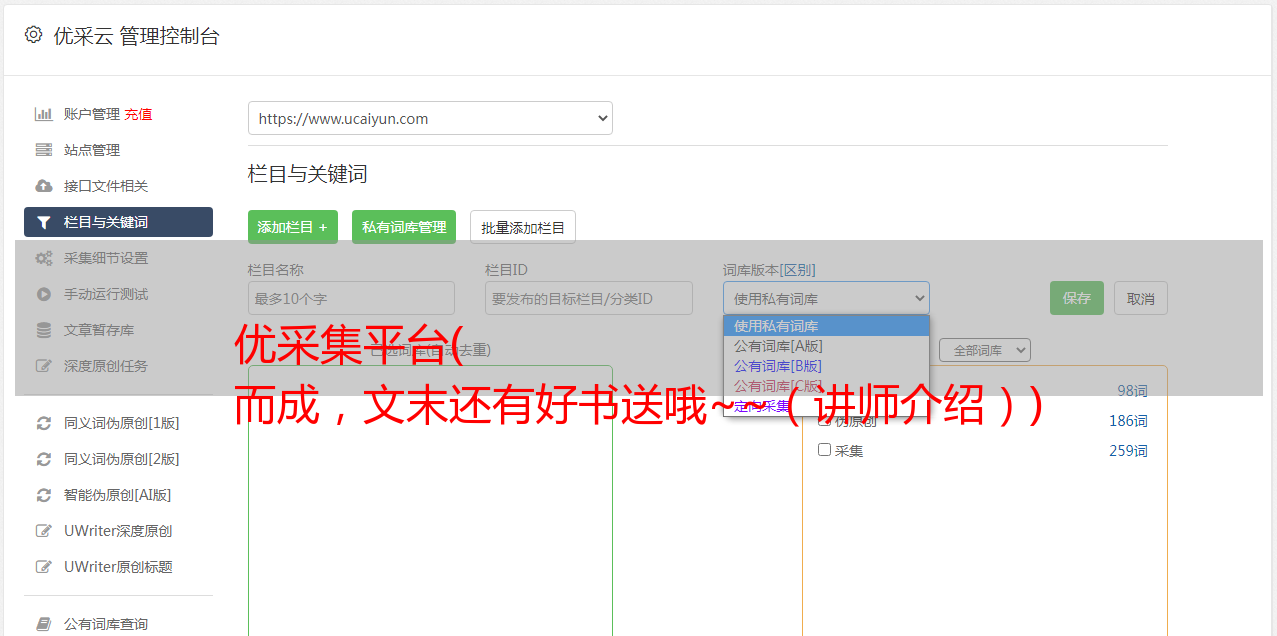Click the play icon for 手动运行测试
This screenshot has height=636, width=1277.
[x=43, y=294]
